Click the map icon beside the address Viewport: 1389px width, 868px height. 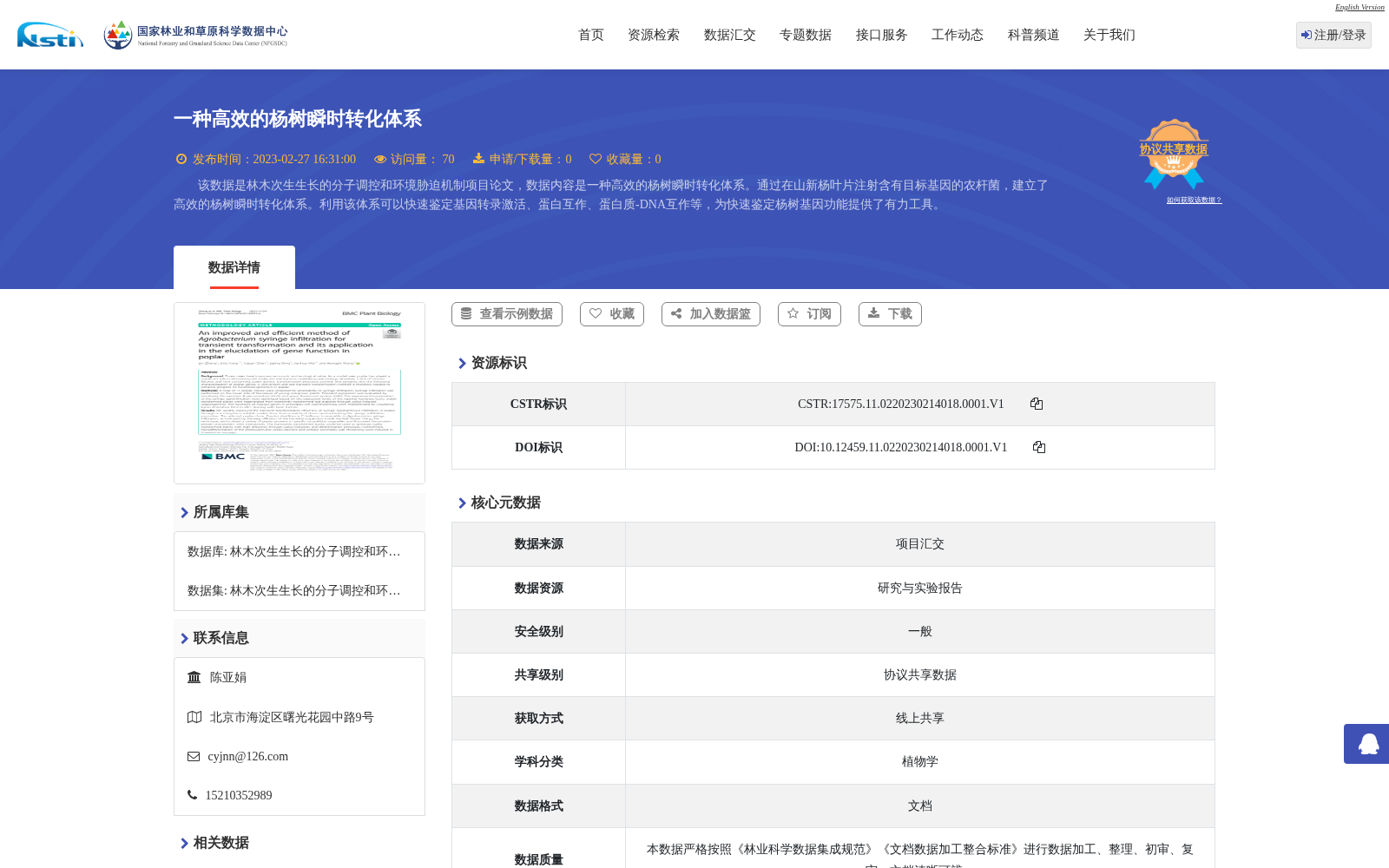[194, 717]
